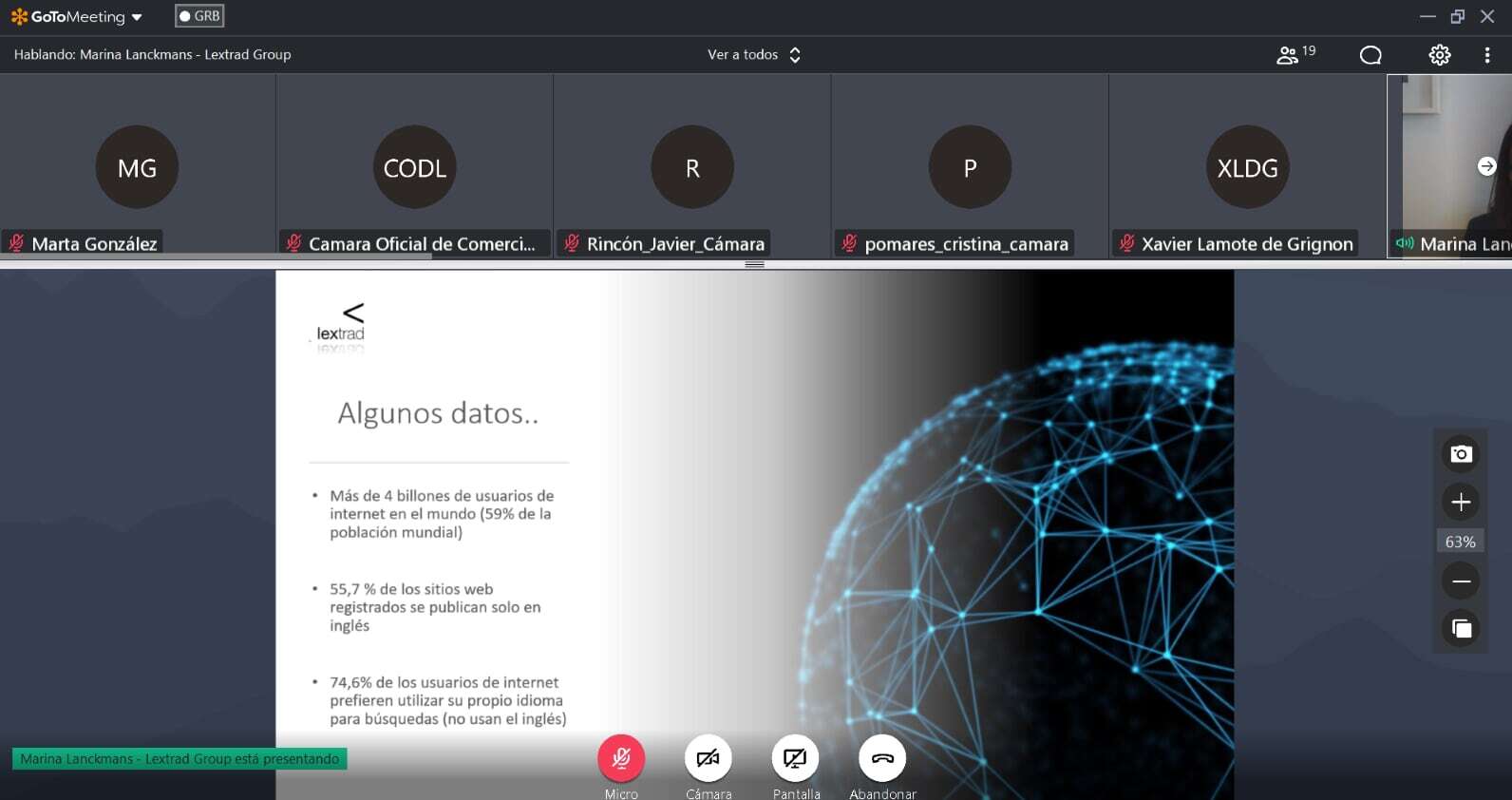
Task: Select the Xavier Lamote de Grignon tile
Action: 1247,165
